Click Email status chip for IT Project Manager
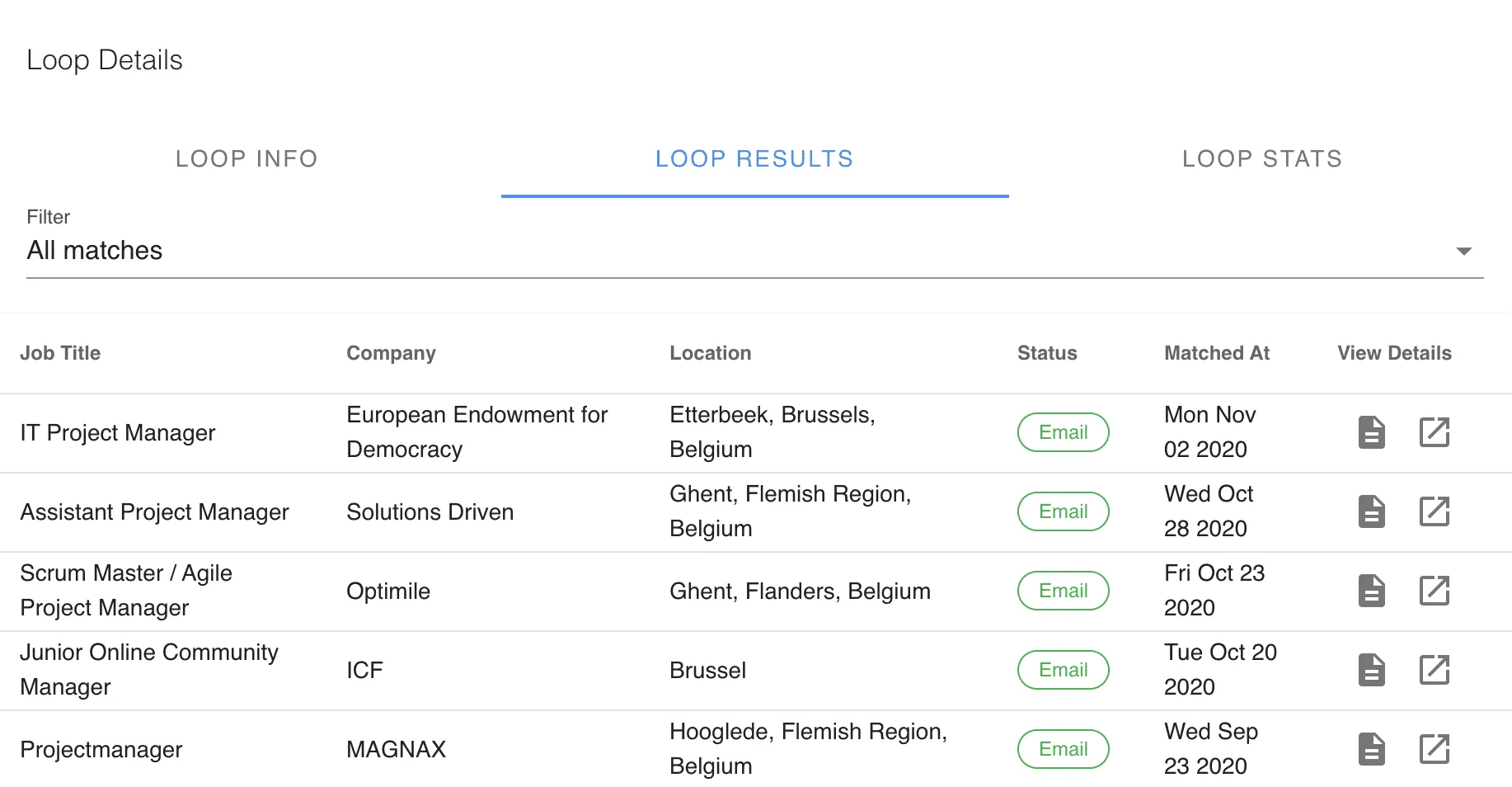Viewport: 1512px width, 787px height. click(1063, 432)
